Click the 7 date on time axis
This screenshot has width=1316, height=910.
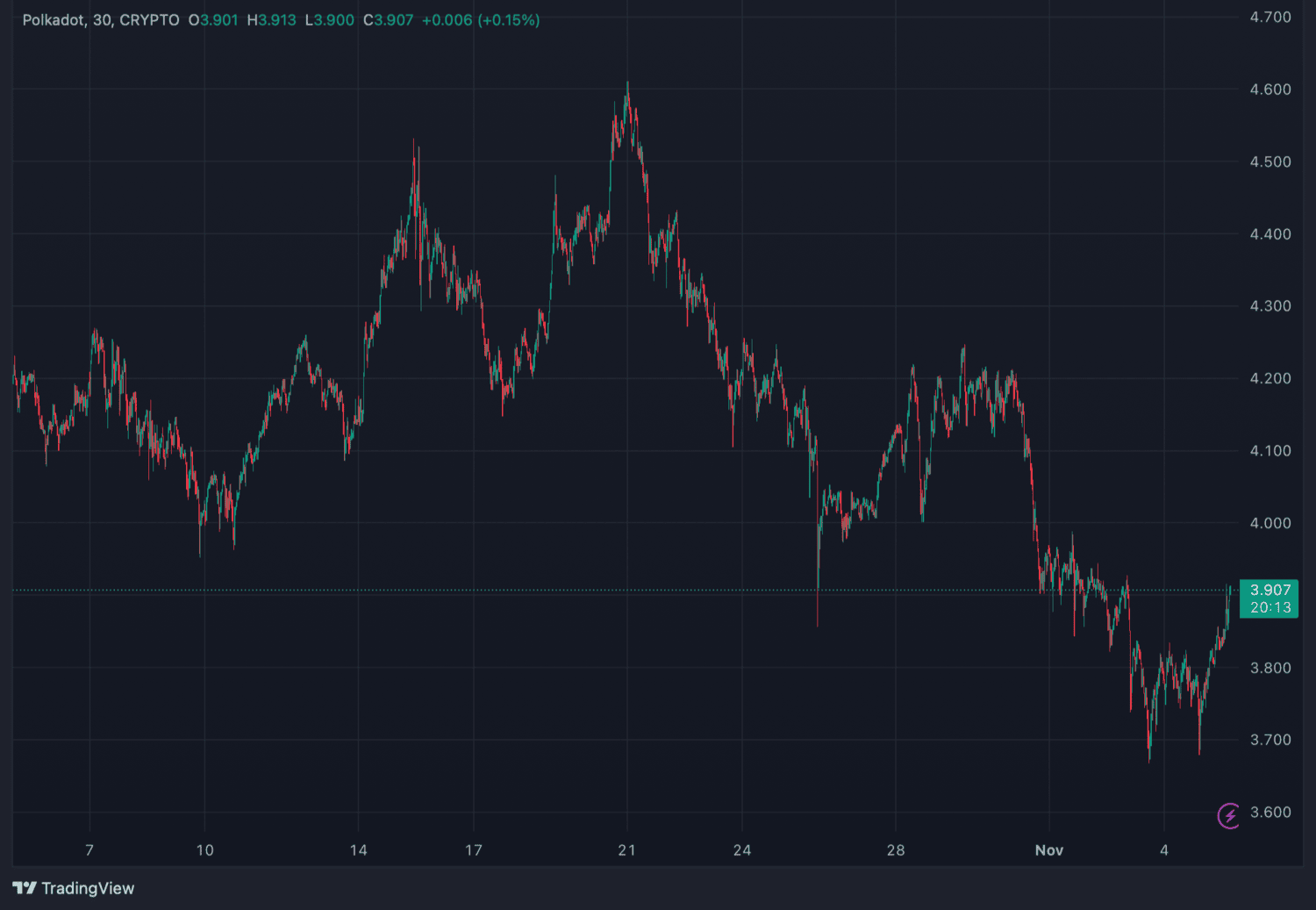(x=89, y=849)
